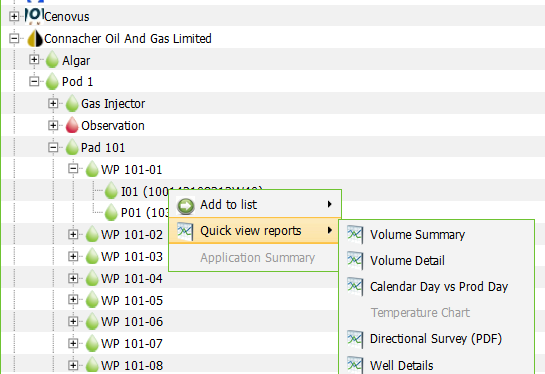Expand the WP 101-04 well pair
Image resolution: width=545 pixels, height=374 pixels.
(73, 278)
